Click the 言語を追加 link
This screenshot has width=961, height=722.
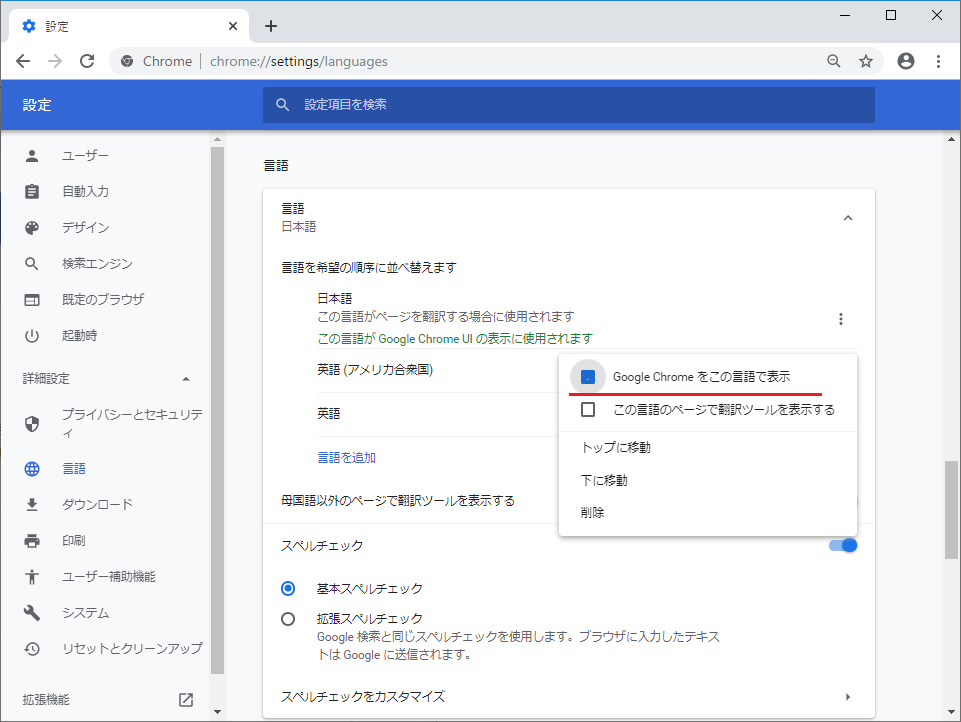[x=346, y=458]
